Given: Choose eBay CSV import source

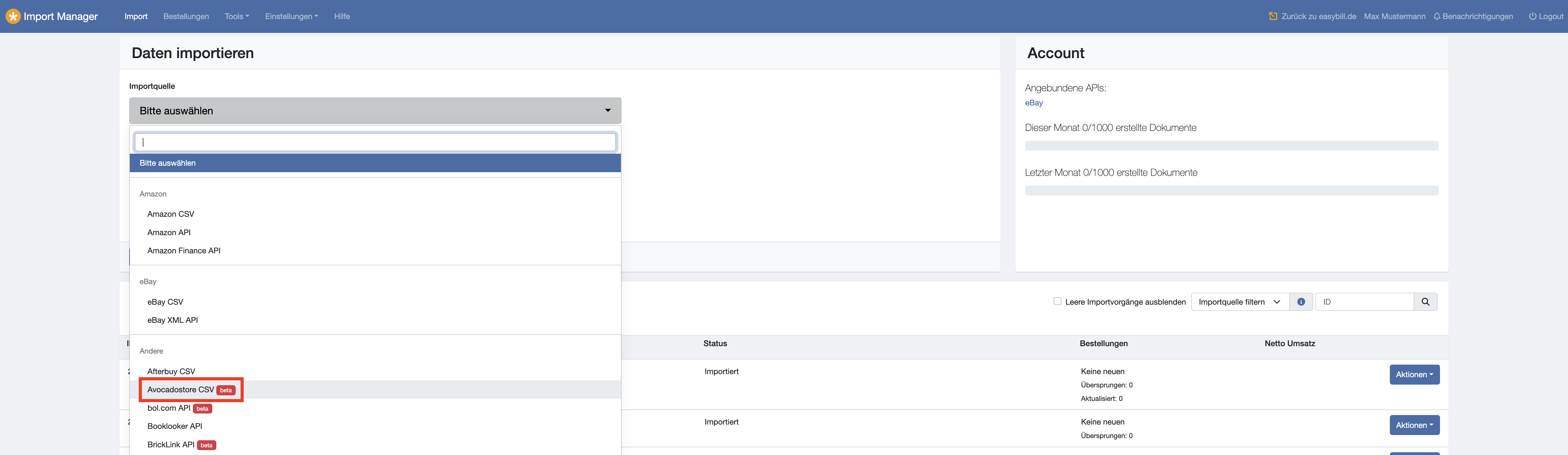Looking at the screenshot, I should point(375,302).
